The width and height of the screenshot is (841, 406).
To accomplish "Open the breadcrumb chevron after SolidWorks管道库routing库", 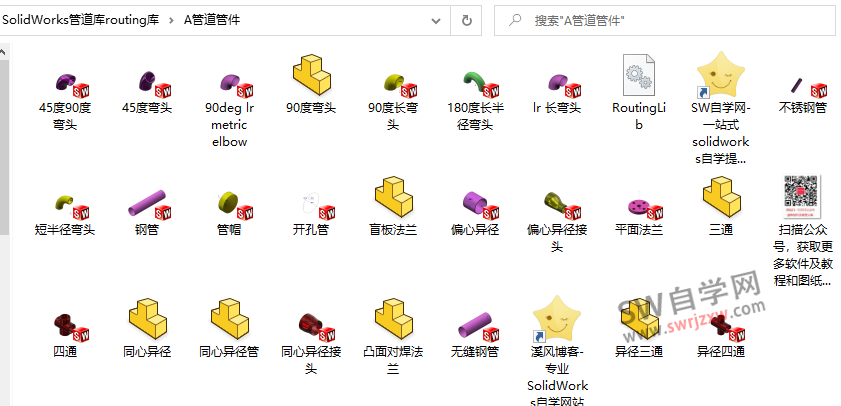I will [171, 20].
